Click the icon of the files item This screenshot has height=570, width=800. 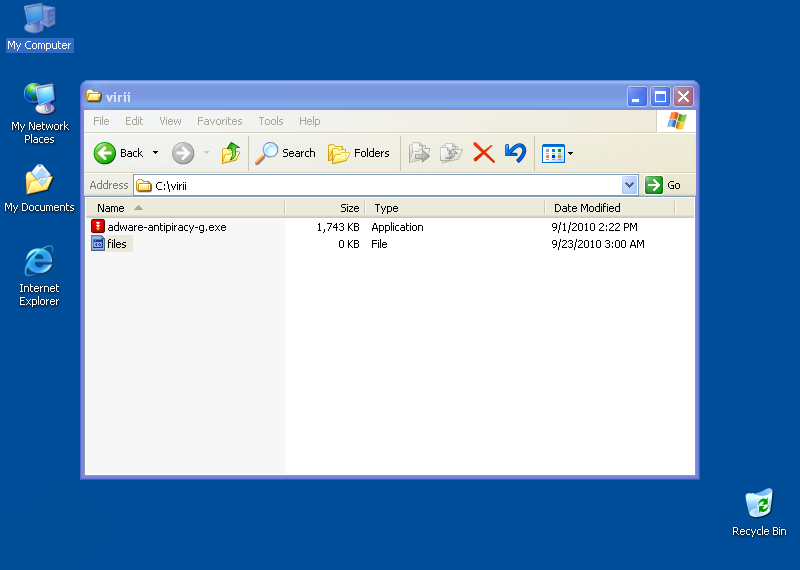[x=98, y=243]
